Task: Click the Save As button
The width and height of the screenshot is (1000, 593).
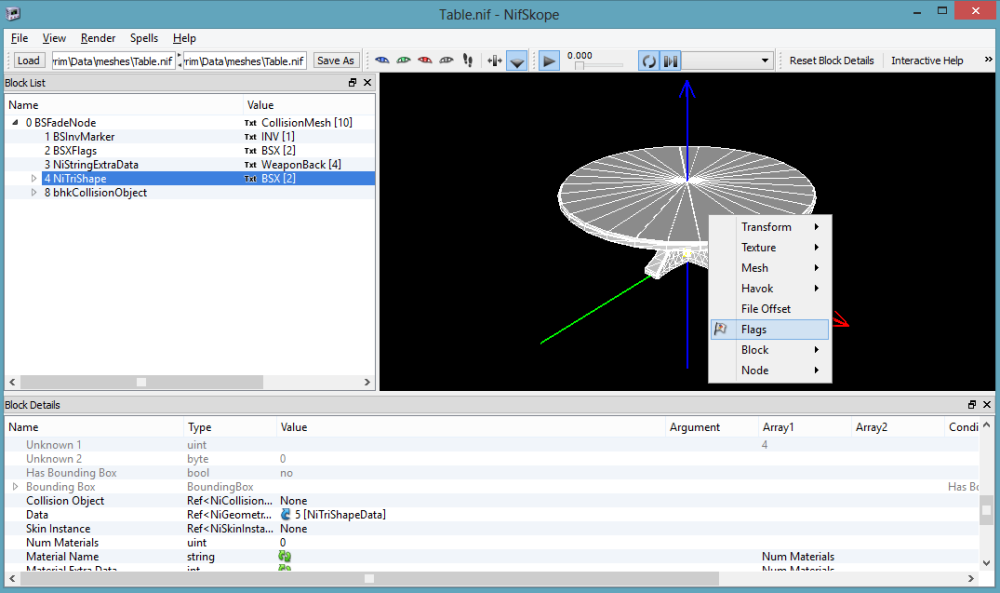Action: tap(335, 61)
